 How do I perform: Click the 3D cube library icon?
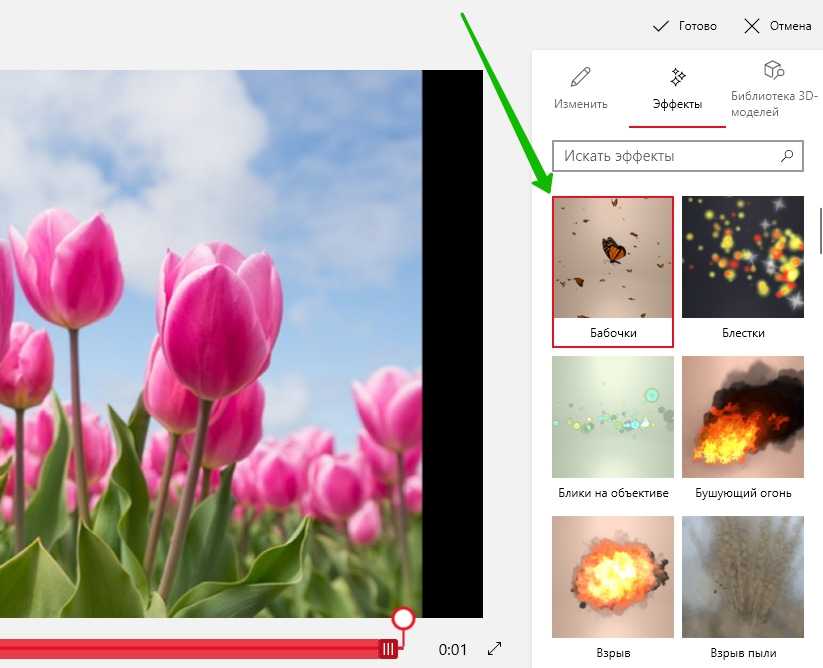pyautogui.click(x=773, y=70)
